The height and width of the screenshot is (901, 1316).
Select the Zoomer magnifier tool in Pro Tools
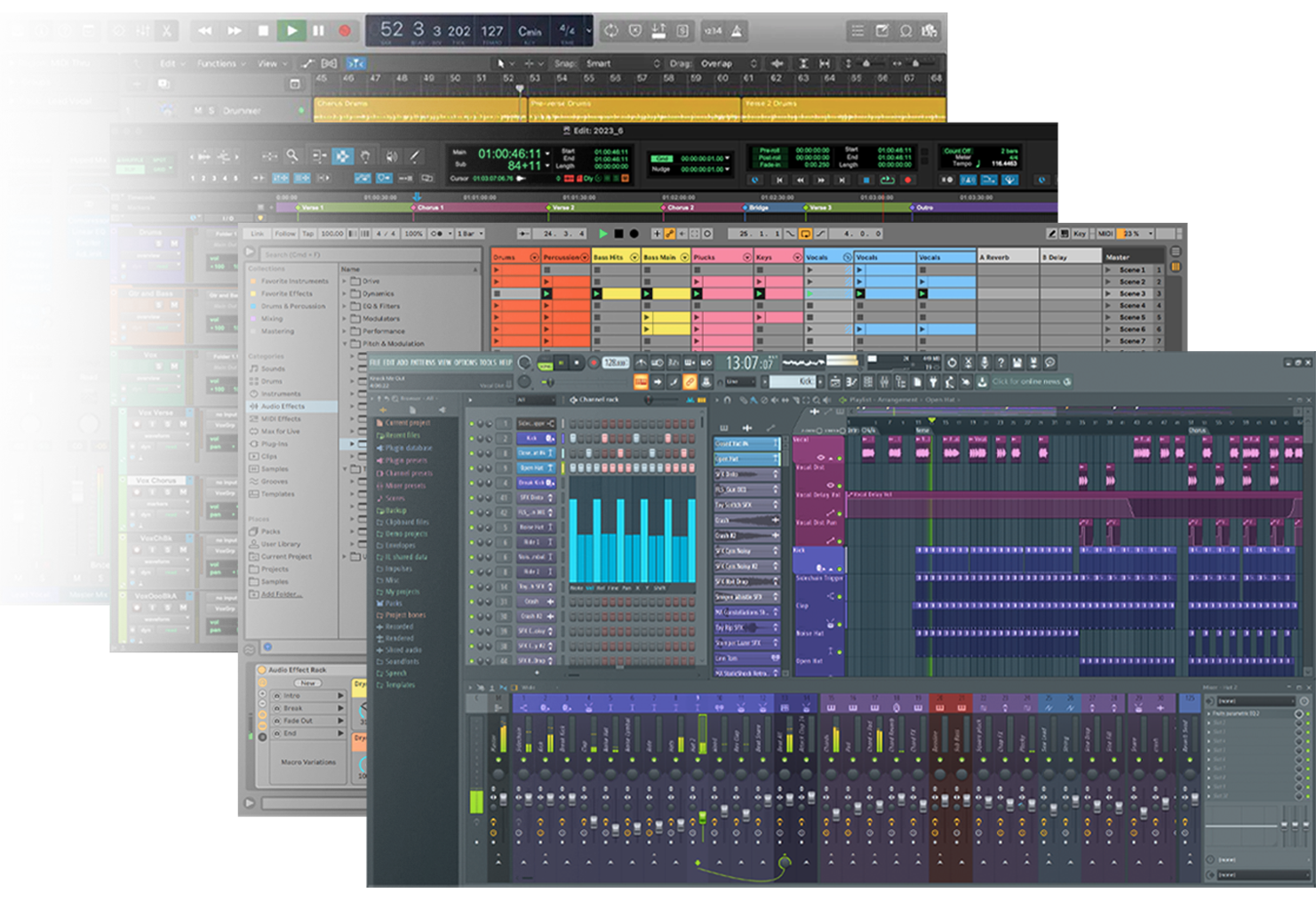292,156
